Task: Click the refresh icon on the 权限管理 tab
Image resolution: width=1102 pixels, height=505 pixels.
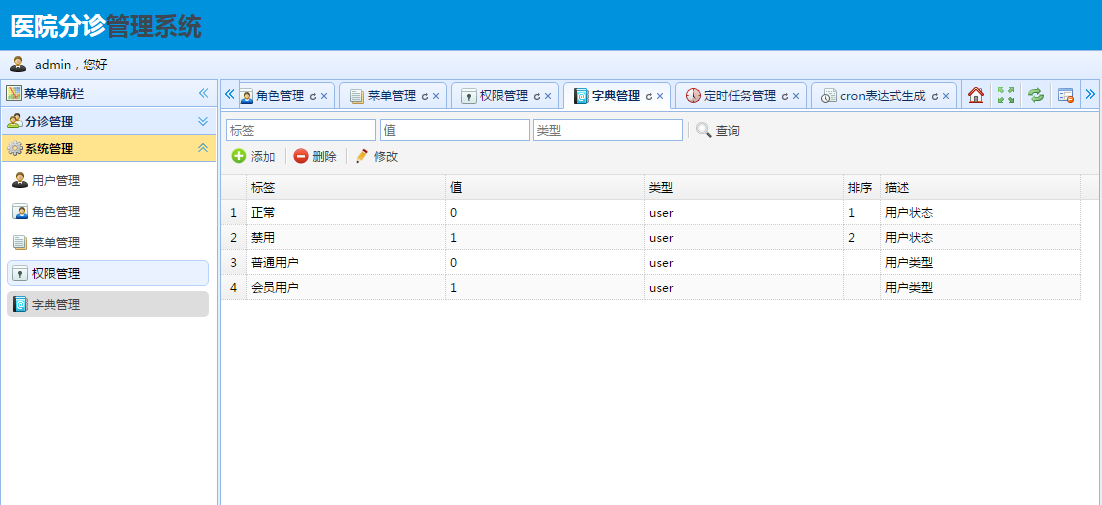Action: (536, 96)
